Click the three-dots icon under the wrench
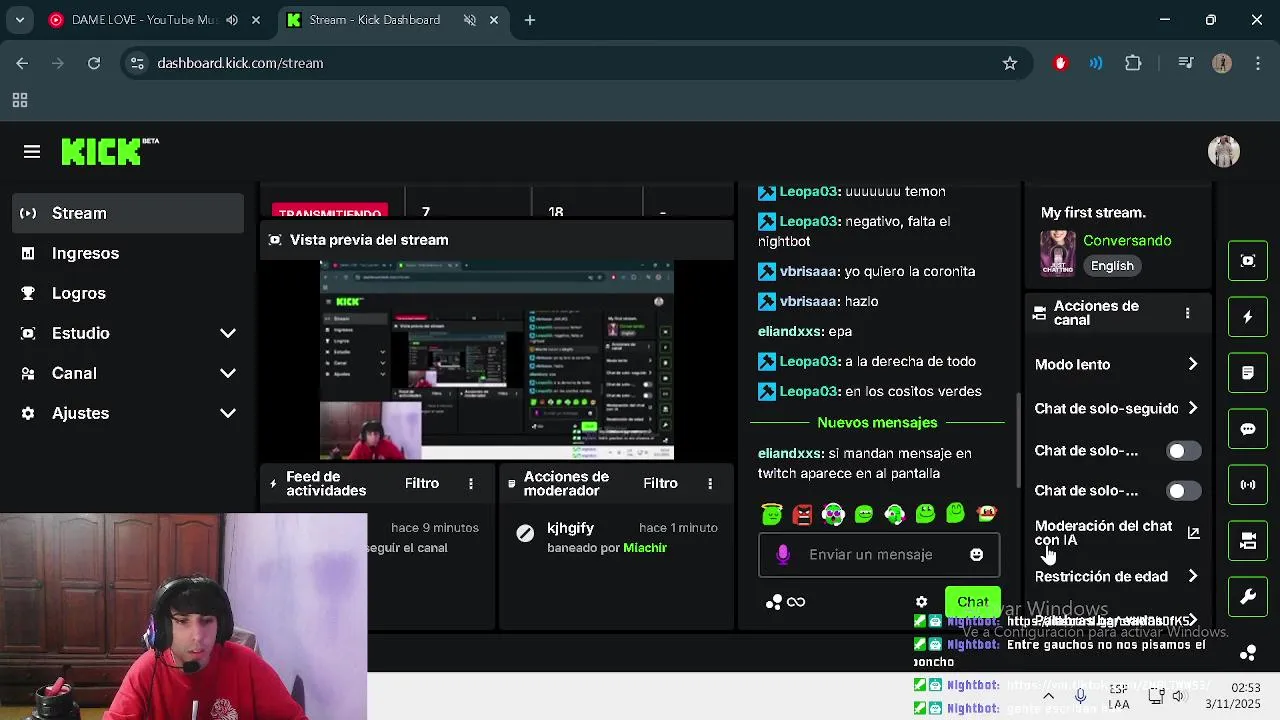The width and height of the screenshot is (1280, 720). [x=1248, y=653]
